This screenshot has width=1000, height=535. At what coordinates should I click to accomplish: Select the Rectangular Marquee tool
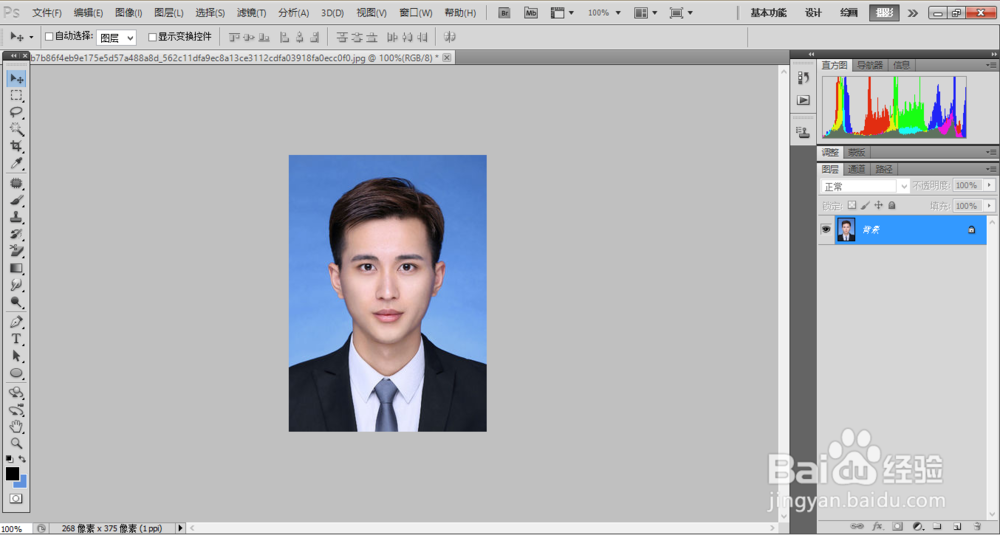click(16, 96)
